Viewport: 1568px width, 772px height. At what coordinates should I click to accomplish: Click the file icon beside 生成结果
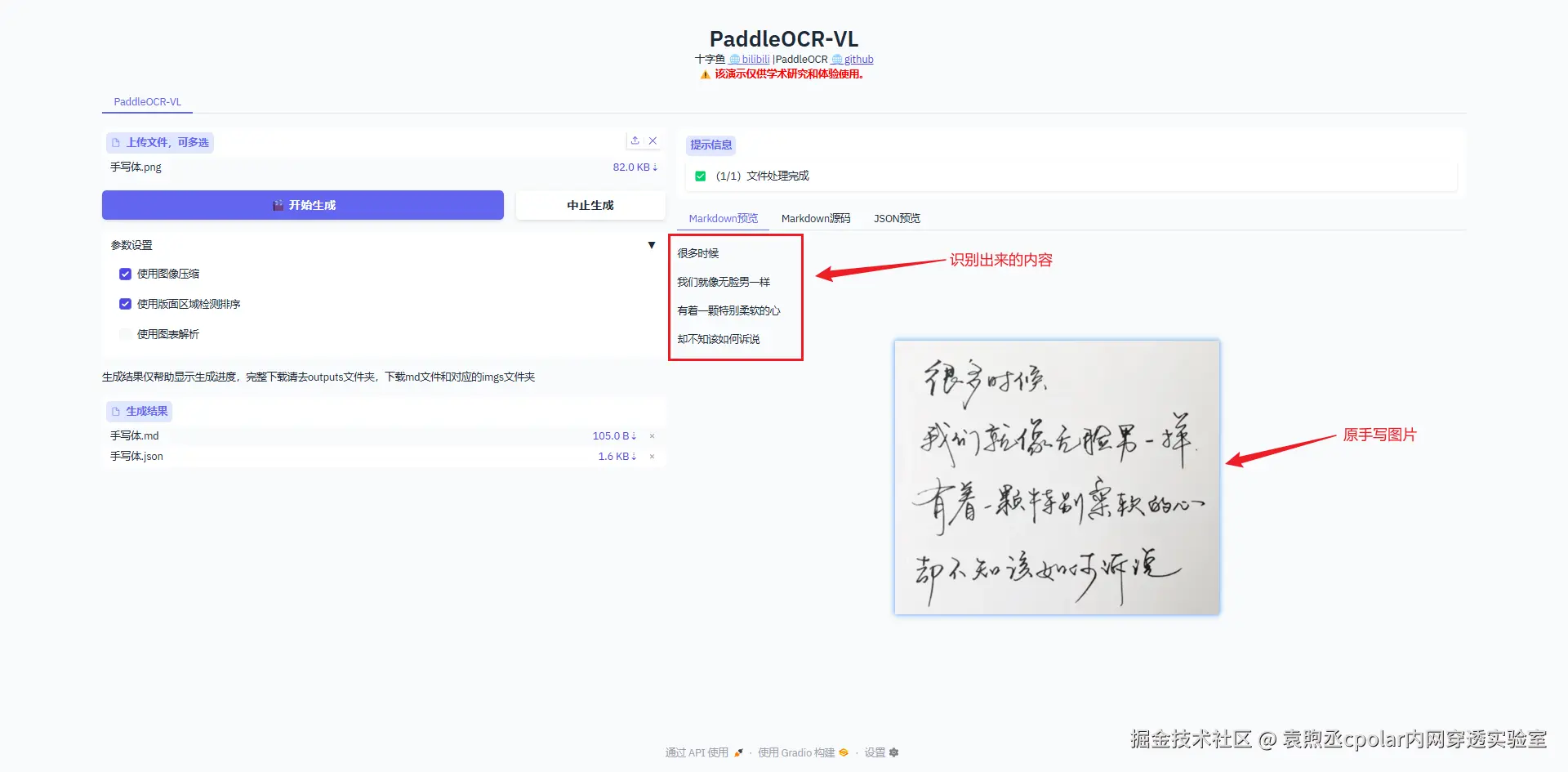pos(116,412)
